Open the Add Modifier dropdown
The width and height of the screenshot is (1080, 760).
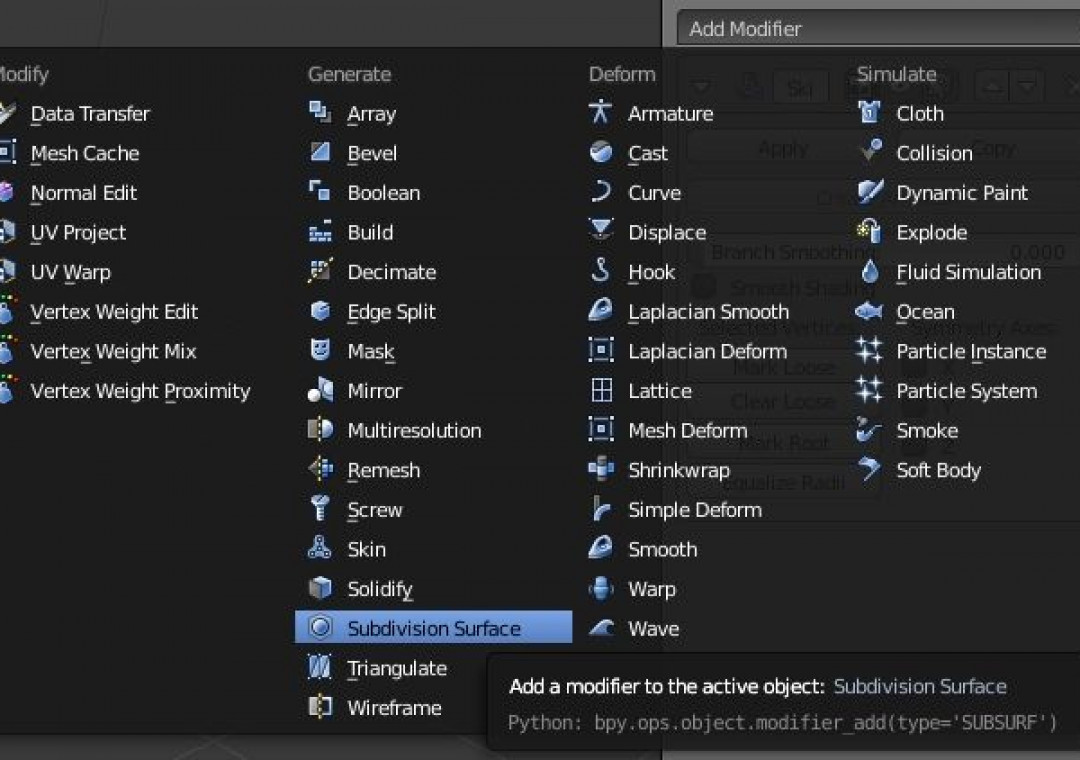(x=870, y=29)
